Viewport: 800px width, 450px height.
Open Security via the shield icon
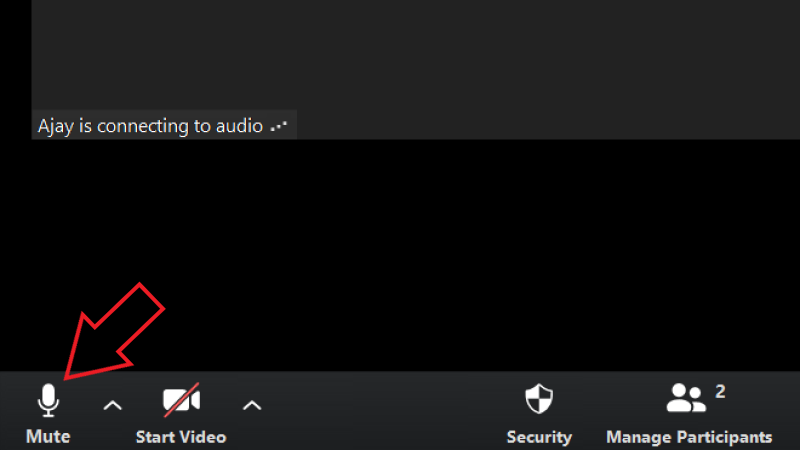(539, 398)
